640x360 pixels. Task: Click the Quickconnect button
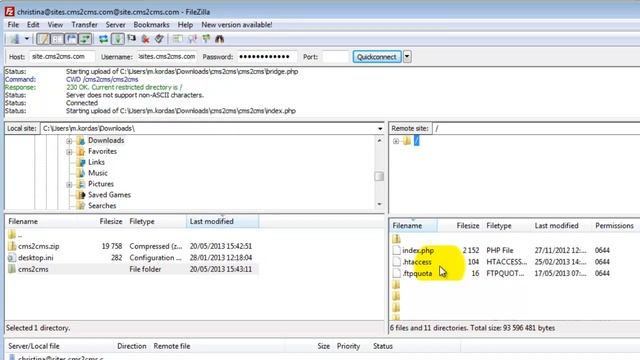377,57
